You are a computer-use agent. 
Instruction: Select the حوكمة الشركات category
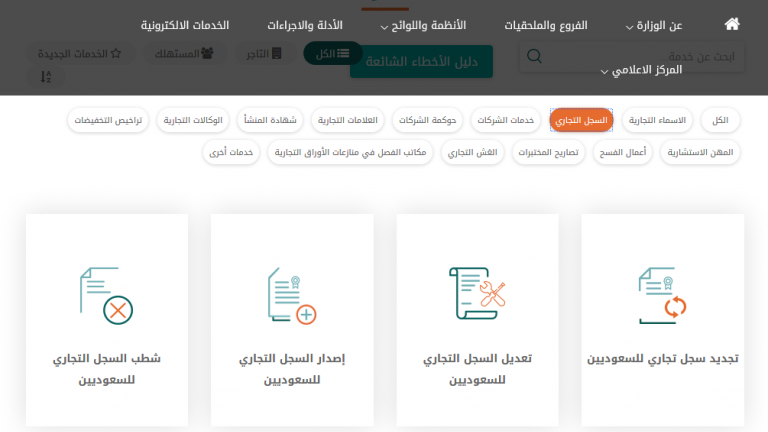pyautogui.click(x=427, y=120)
